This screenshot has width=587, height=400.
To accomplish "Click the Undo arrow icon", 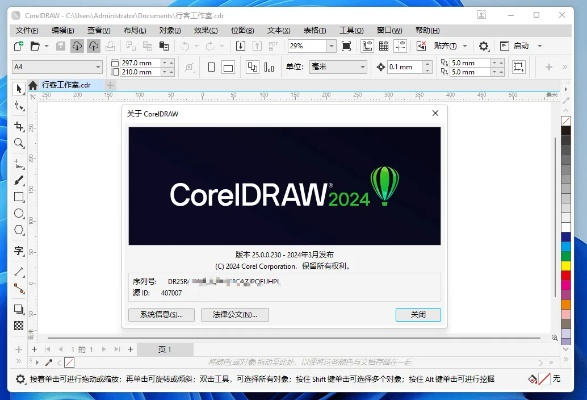I will pos(185,46).
